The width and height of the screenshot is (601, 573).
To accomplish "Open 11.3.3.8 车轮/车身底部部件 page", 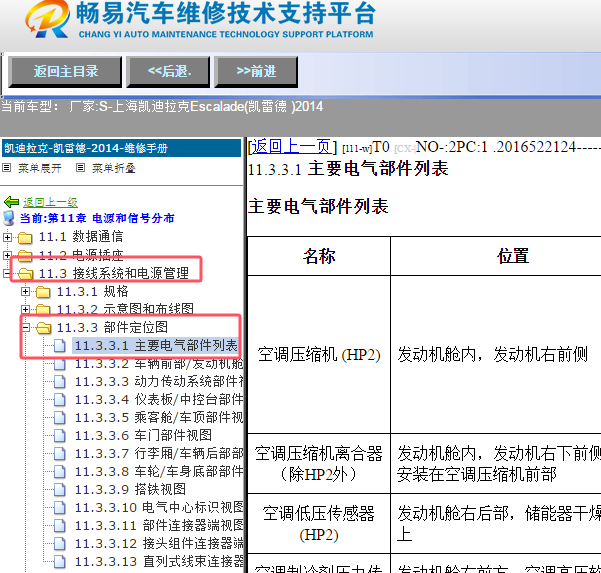I will (x=159, y=471).
